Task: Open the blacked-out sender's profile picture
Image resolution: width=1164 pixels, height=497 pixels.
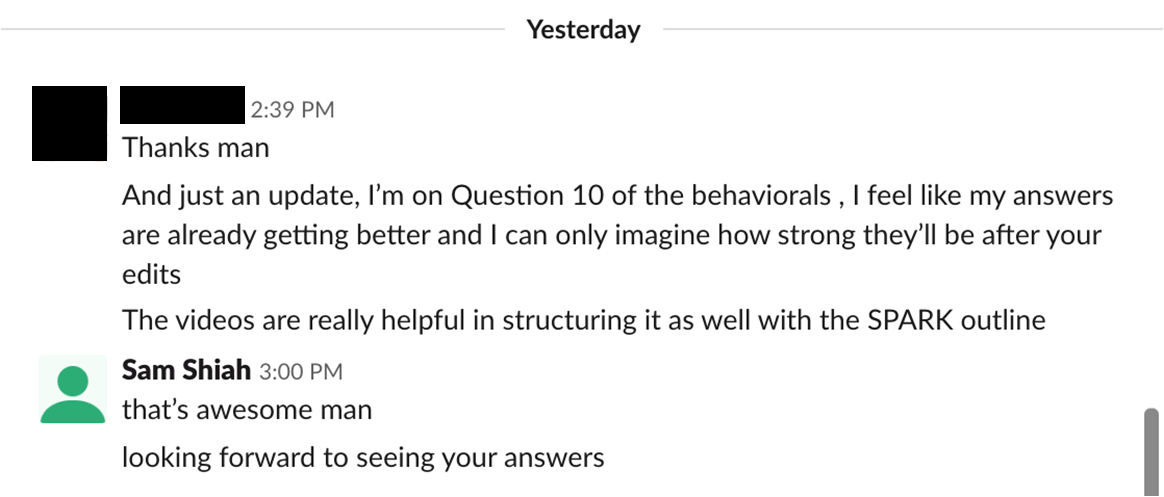Action: 69,123
